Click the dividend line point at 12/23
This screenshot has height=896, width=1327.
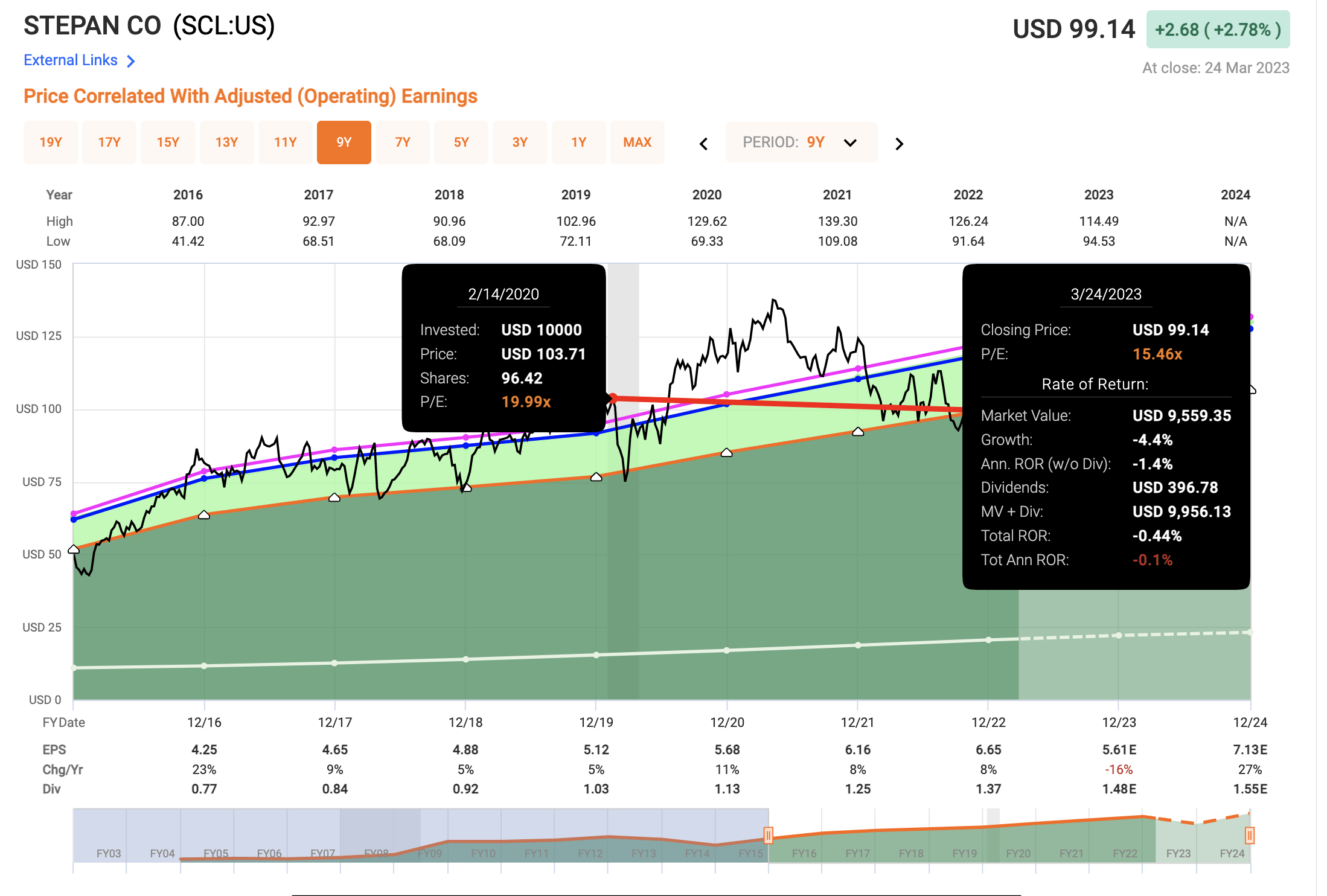click(1119, 635)
